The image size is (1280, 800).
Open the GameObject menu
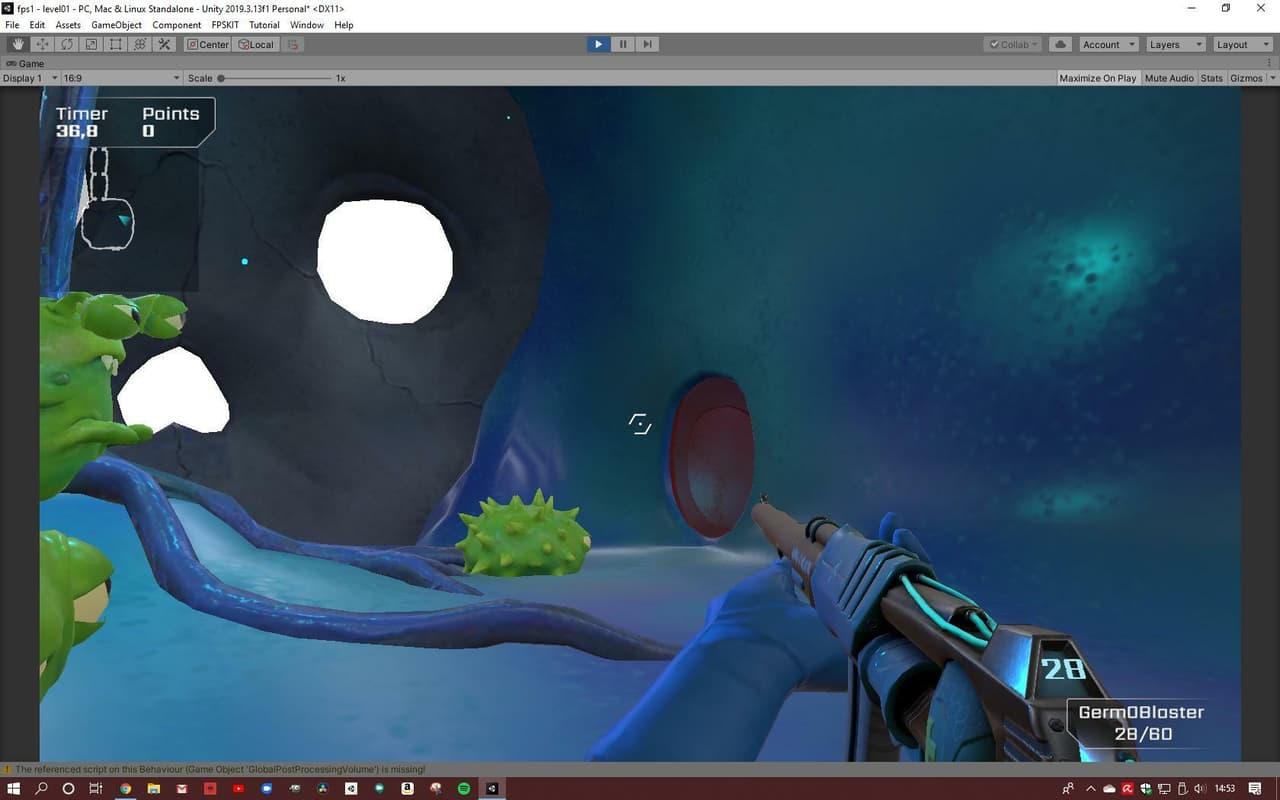coord(116,25)
